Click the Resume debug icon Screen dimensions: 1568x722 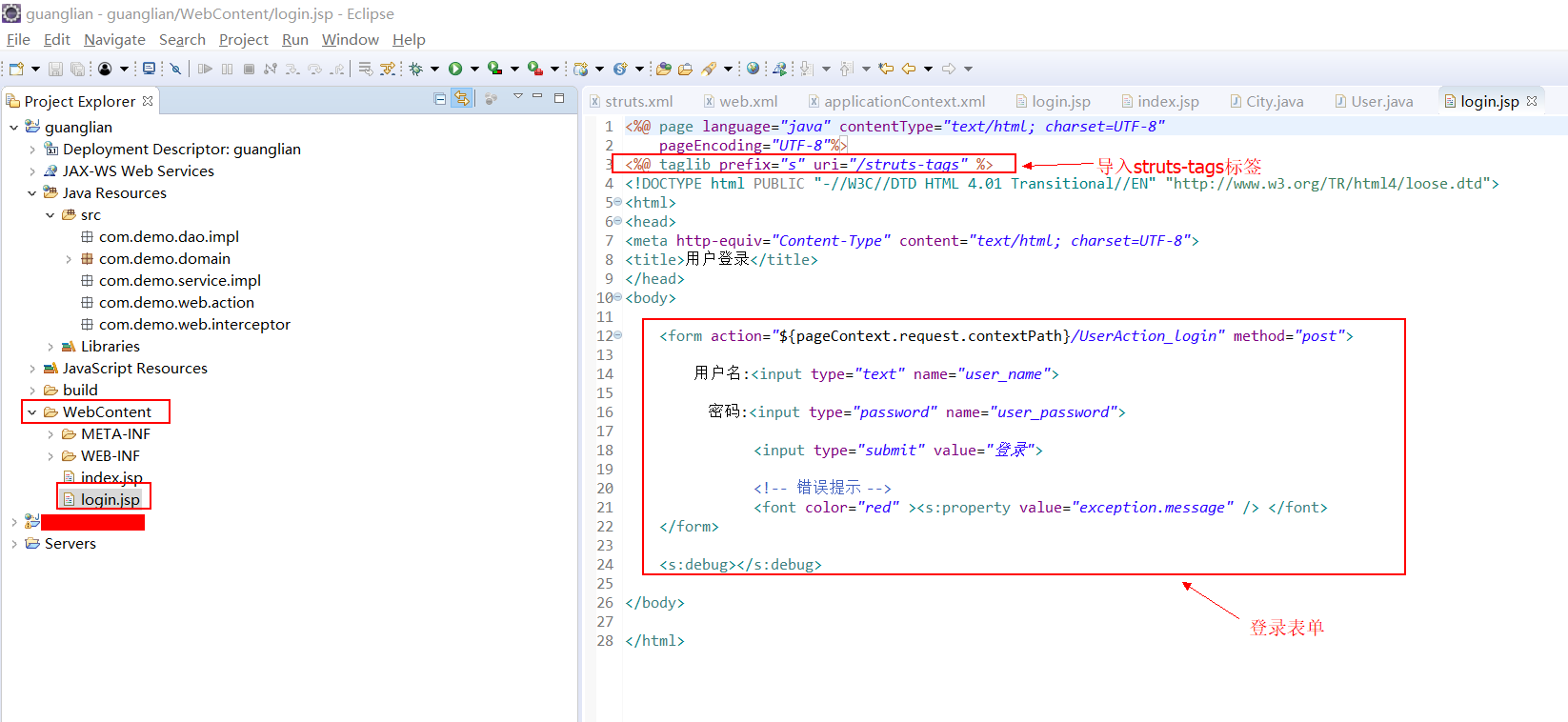[x=205, y=69]
